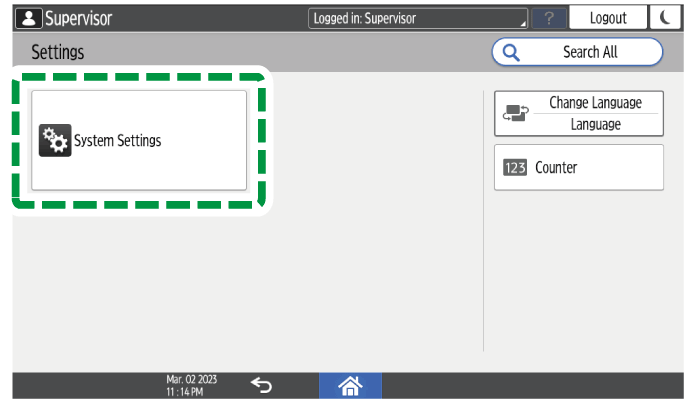
Task: Click the System Settings gears icon
Action: point(54,141)
